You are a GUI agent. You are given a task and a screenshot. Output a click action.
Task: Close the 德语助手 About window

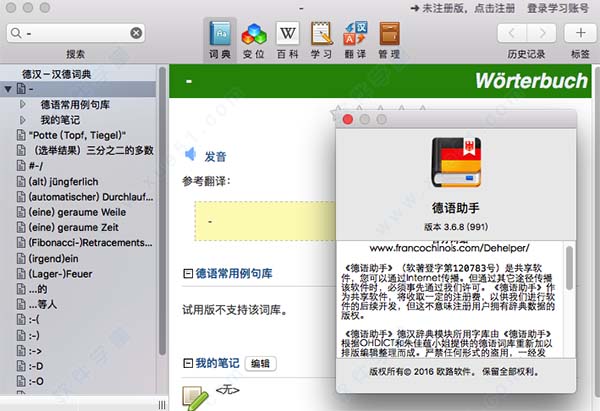click(x=348, y=119)
